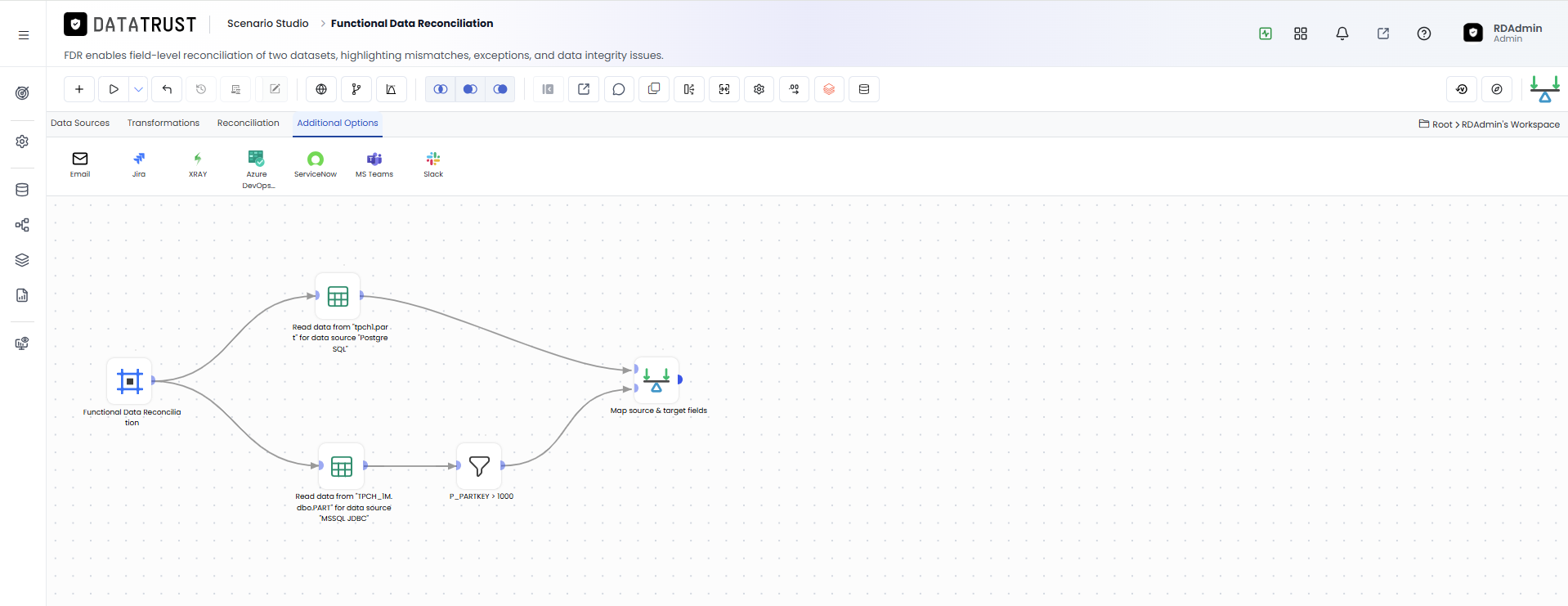Screen dimensions: 1568x606
Task: Click the P_PARTKEY > 1000 filter node
Action: [480, 466]
